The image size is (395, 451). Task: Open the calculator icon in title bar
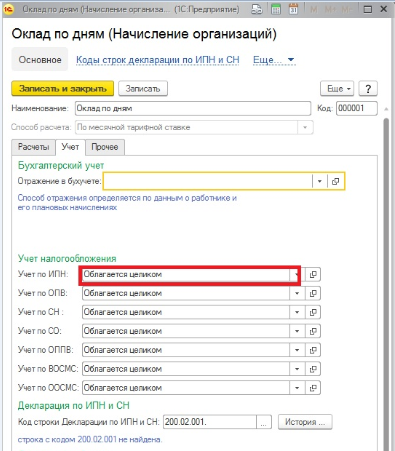[276, 9]
